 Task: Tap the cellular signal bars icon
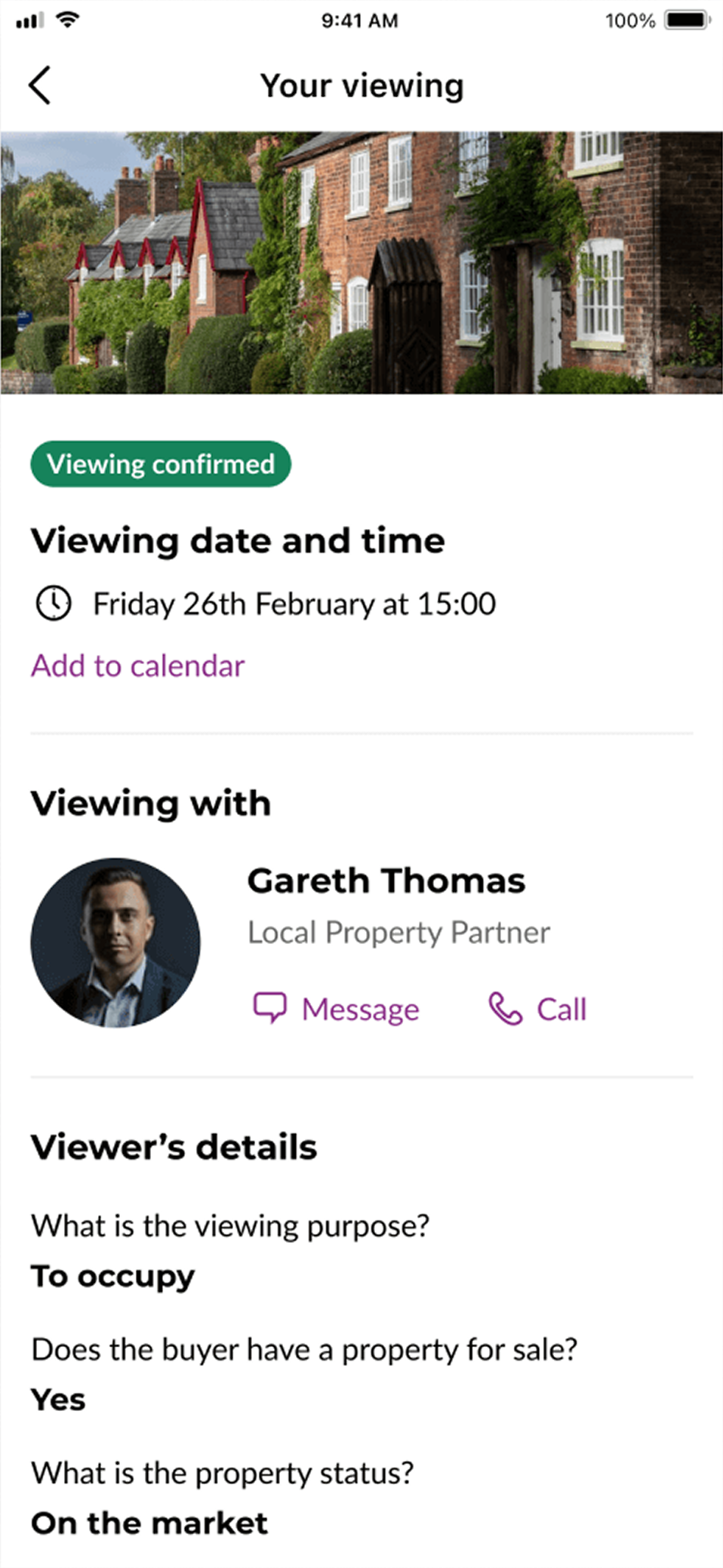coord(29,21)
